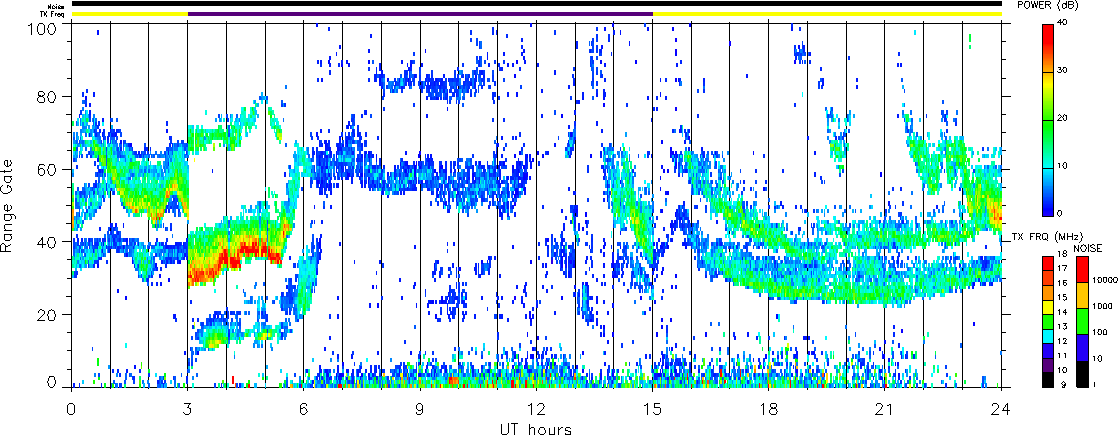Screen dimensions: 1118x435
Task: Click tick label "18" on the UT hours axis
Action: [x=769, y=411]
